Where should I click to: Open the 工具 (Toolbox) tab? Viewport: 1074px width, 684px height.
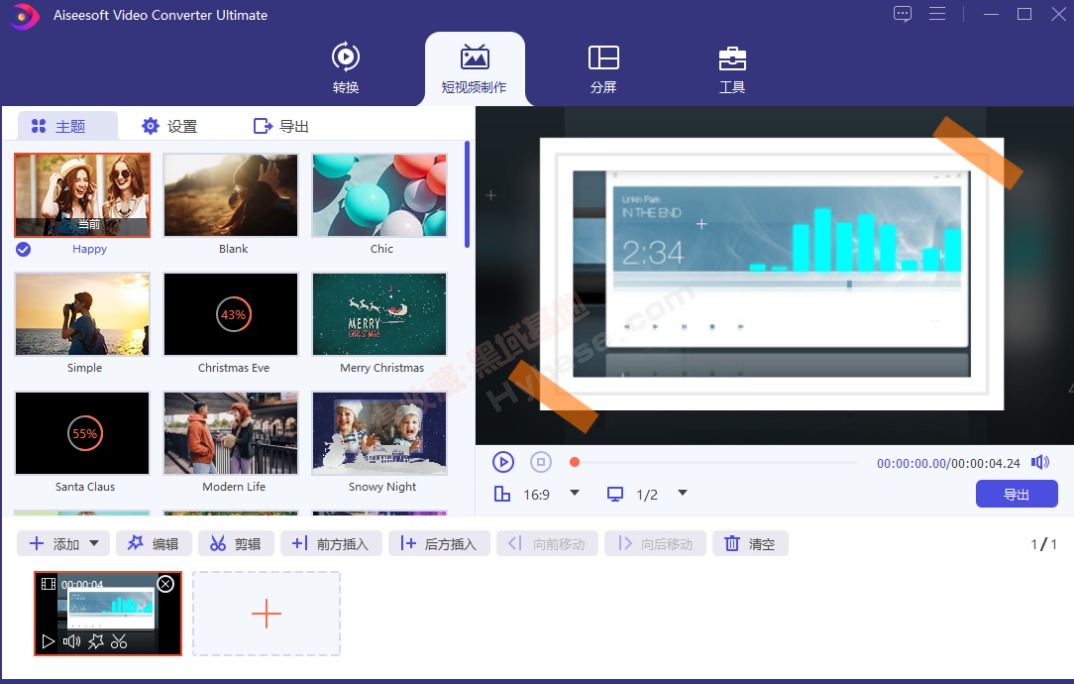(732, 68)
